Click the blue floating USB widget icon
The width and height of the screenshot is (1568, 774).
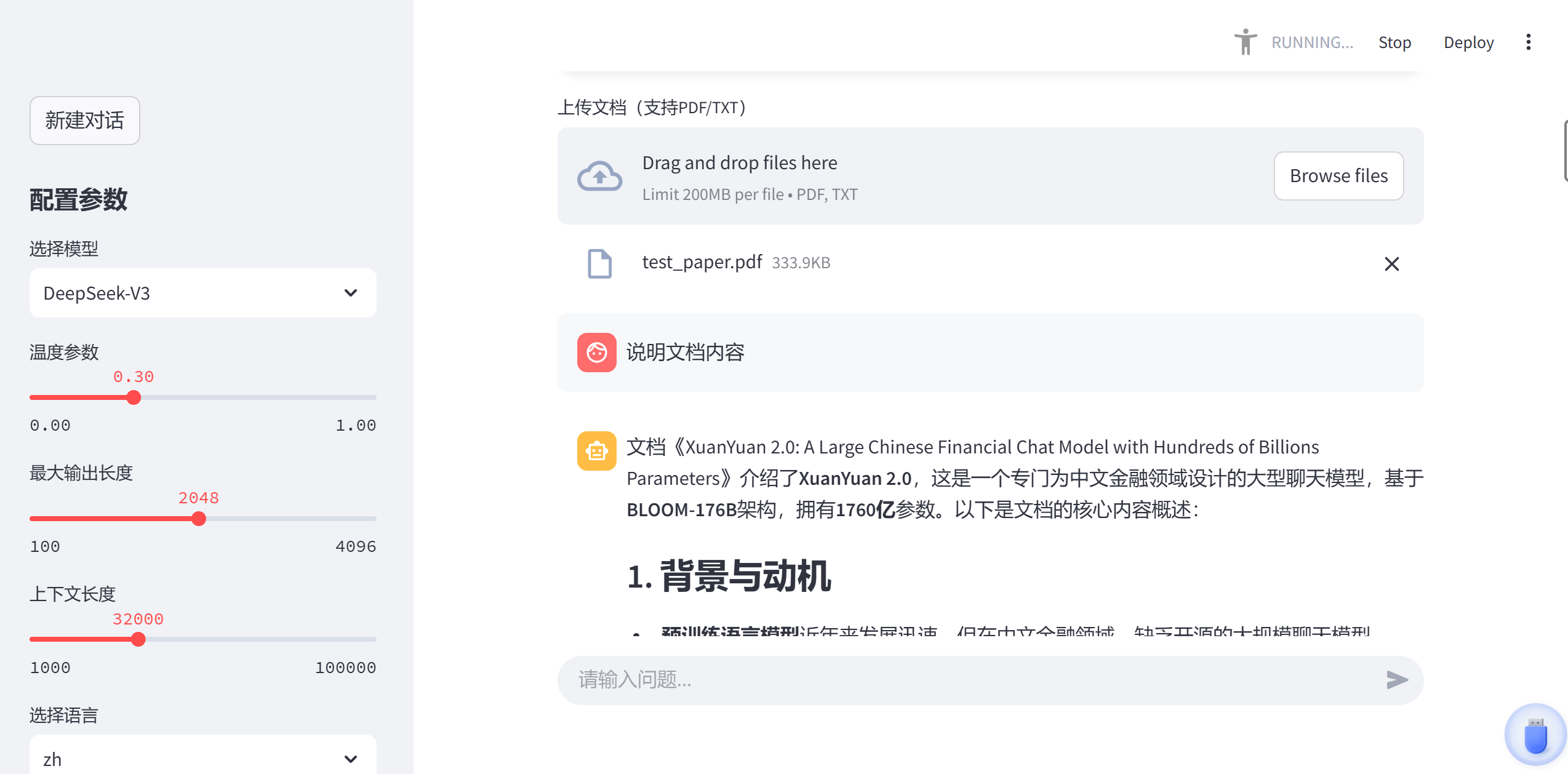click(1535, 735)
